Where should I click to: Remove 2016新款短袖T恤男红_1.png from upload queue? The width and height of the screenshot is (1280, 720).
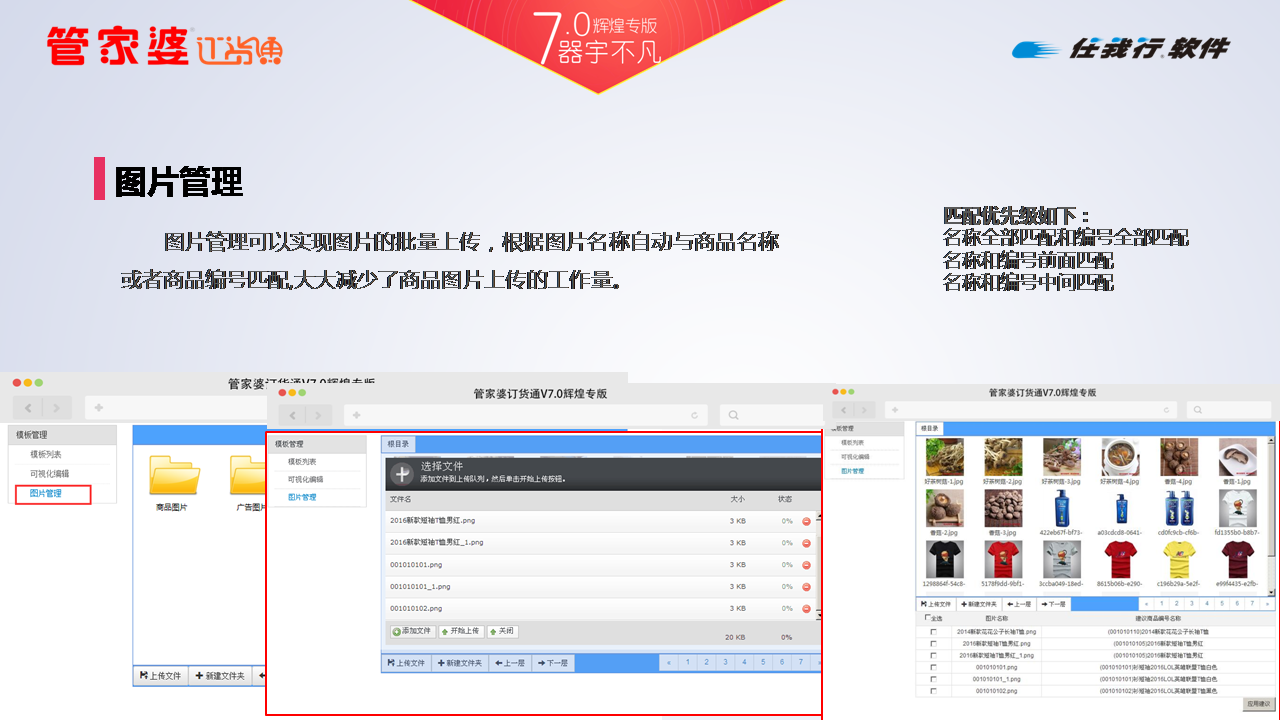click(x=806, y=543)
